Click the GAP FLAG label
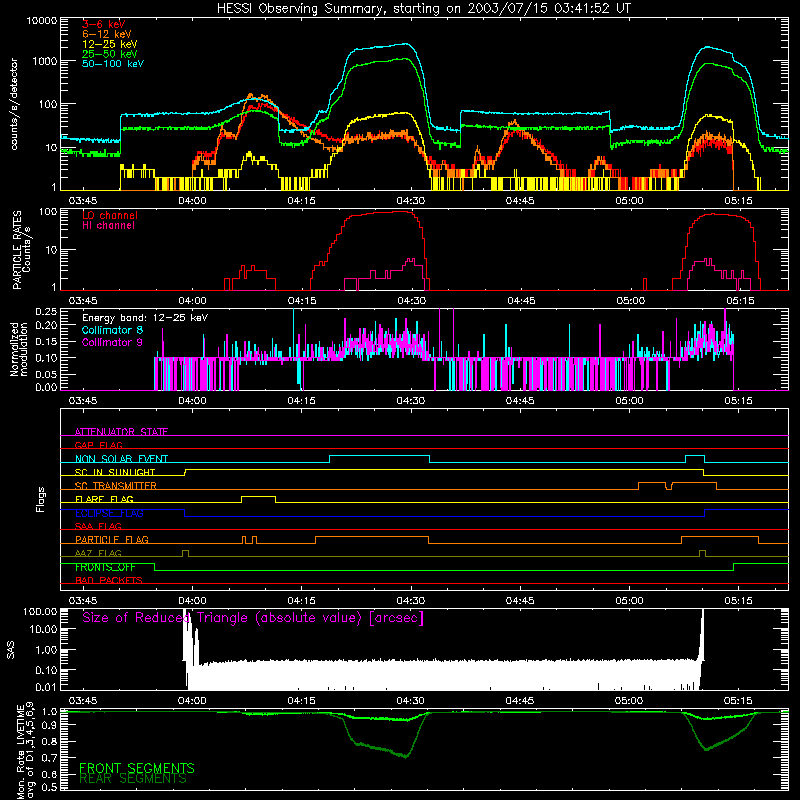The height and width of the screenshot is (800, 800). pyautogui.click(x=98, y=445)
